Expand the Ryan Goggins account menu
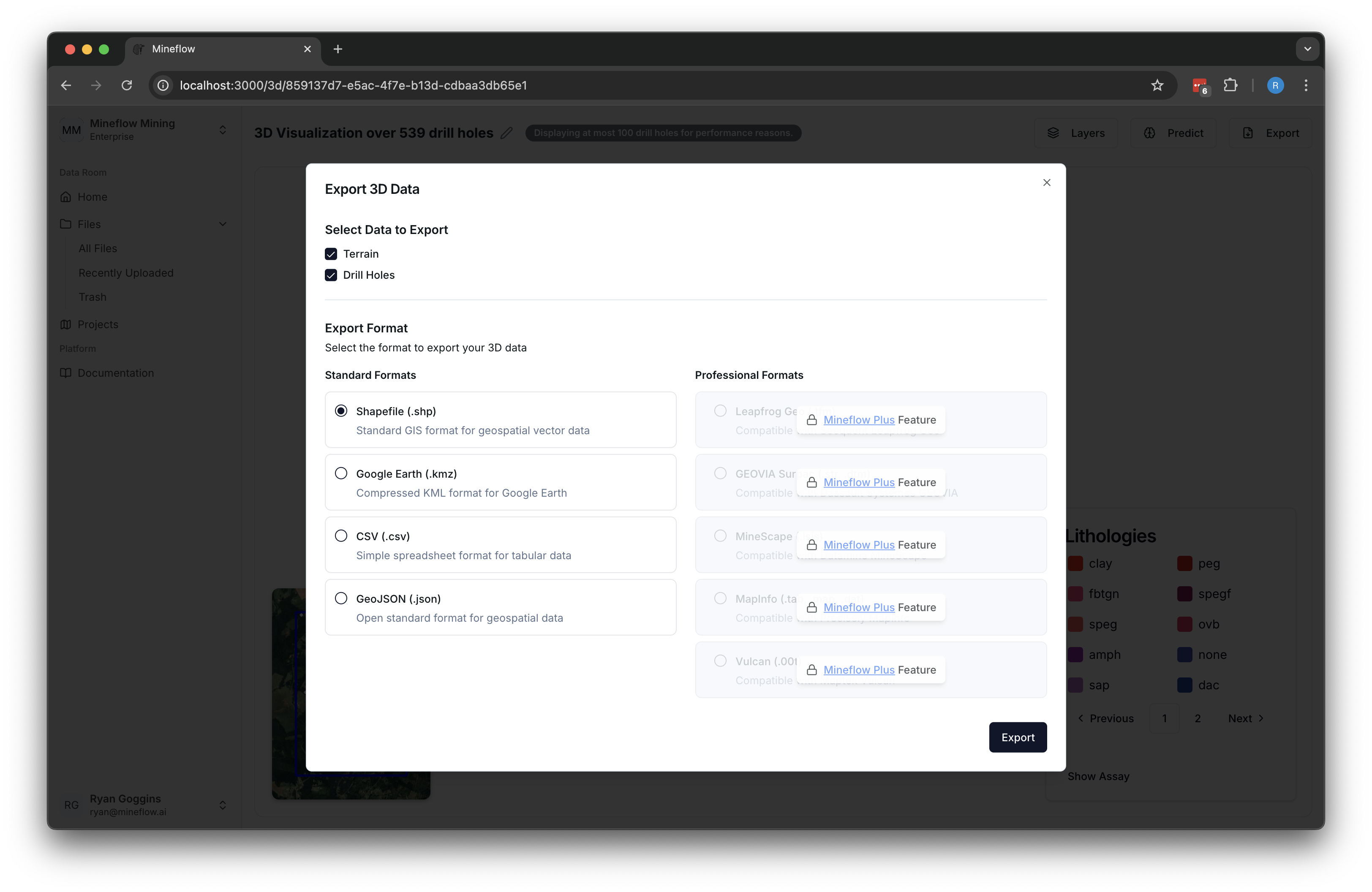The width and height of the screenshot is (1372, 892). coord(223,805)
